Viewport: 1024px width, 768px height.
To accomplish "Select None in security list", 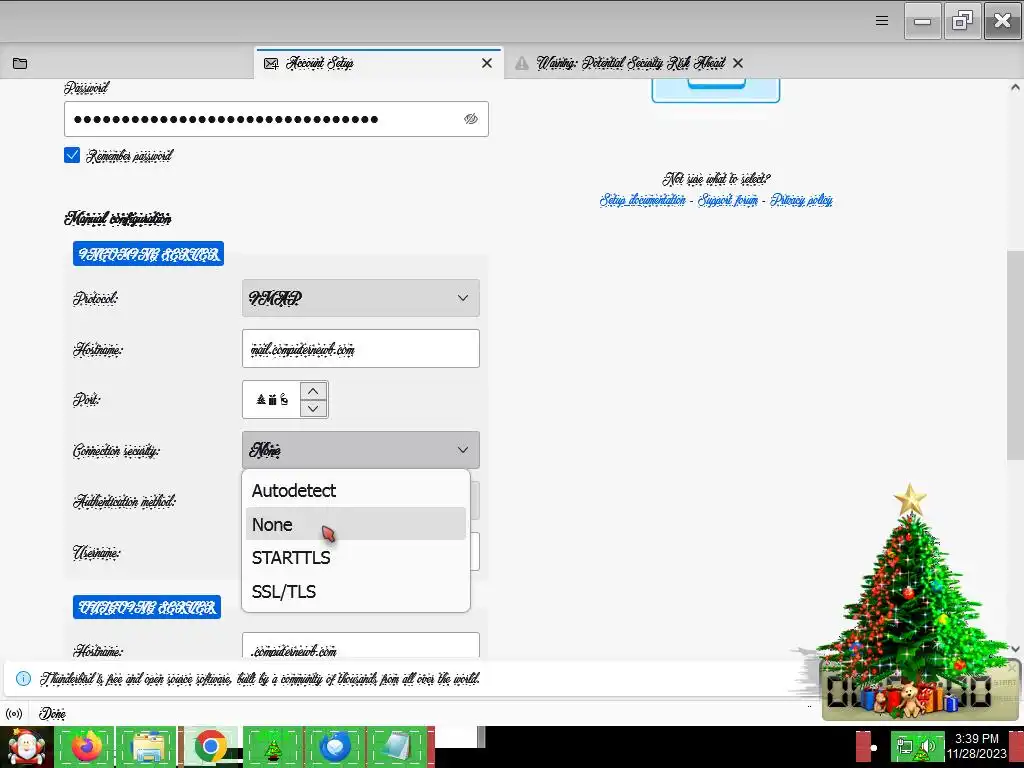I will coord(355,524).
